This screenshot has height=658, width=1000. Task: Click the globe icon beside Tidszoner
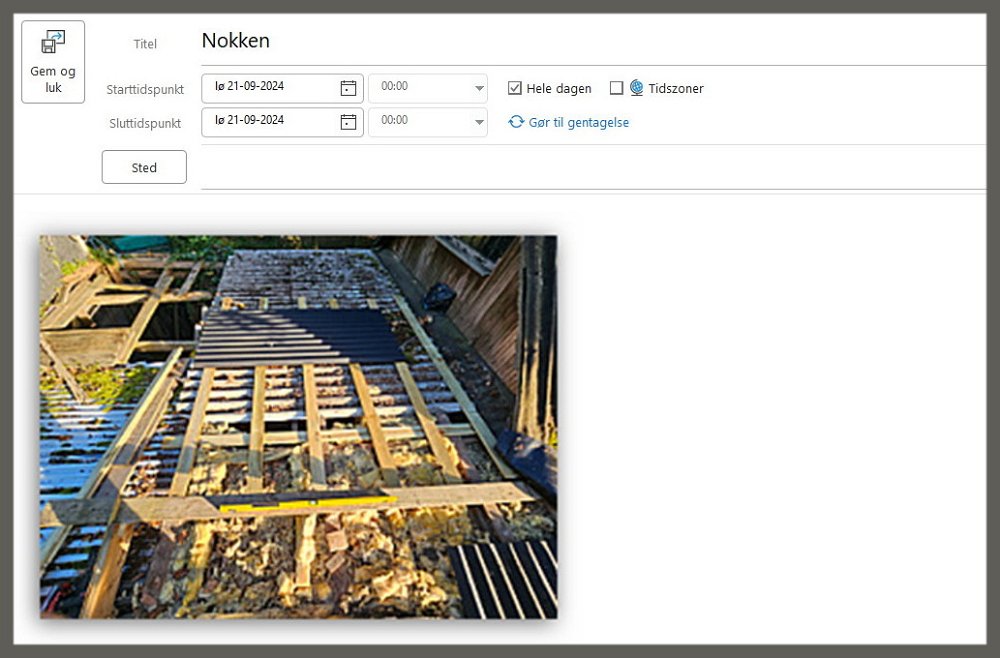[636, 88]
